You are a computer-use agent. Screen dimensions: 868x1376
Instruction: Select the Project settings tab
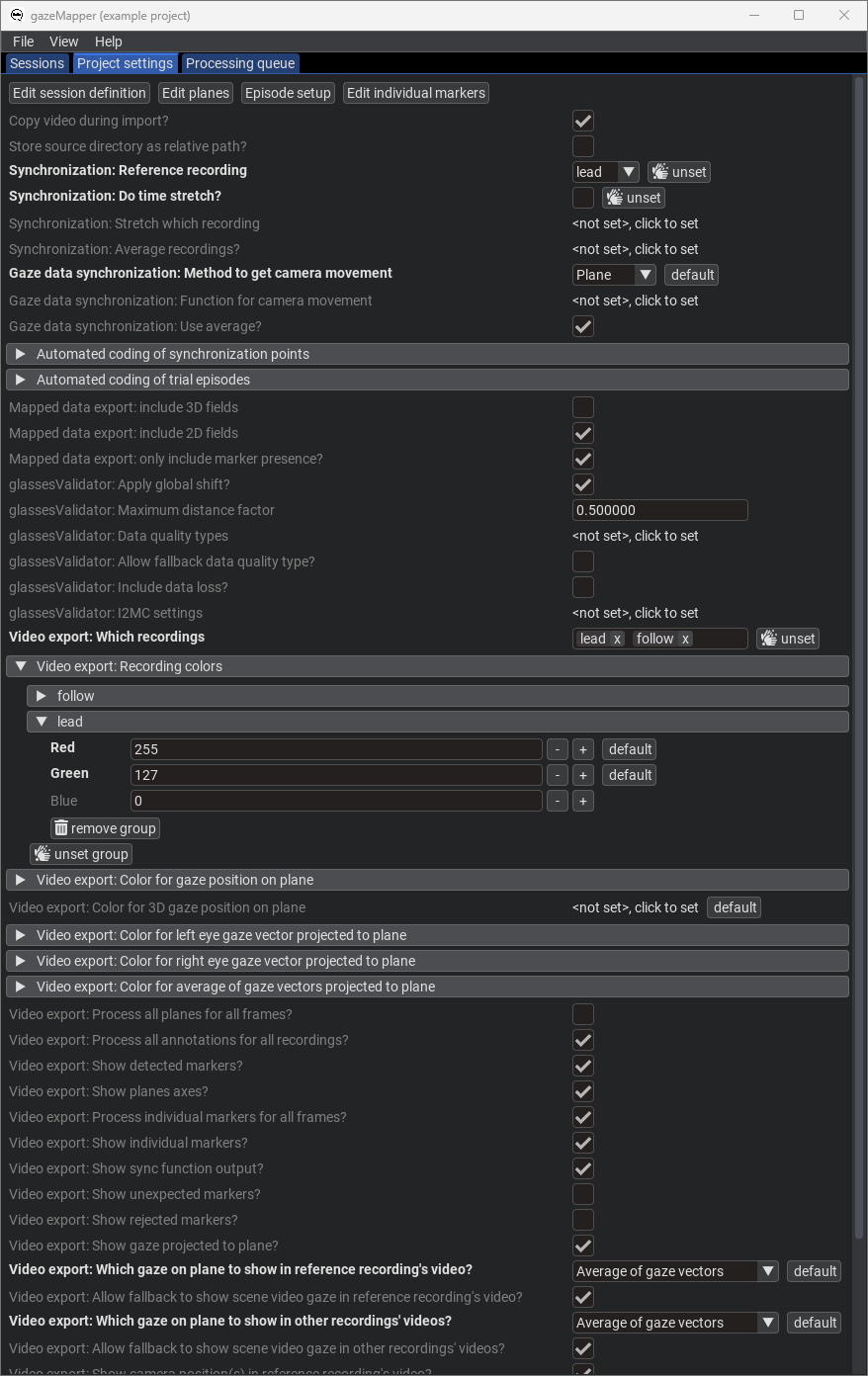pos(126,63)
